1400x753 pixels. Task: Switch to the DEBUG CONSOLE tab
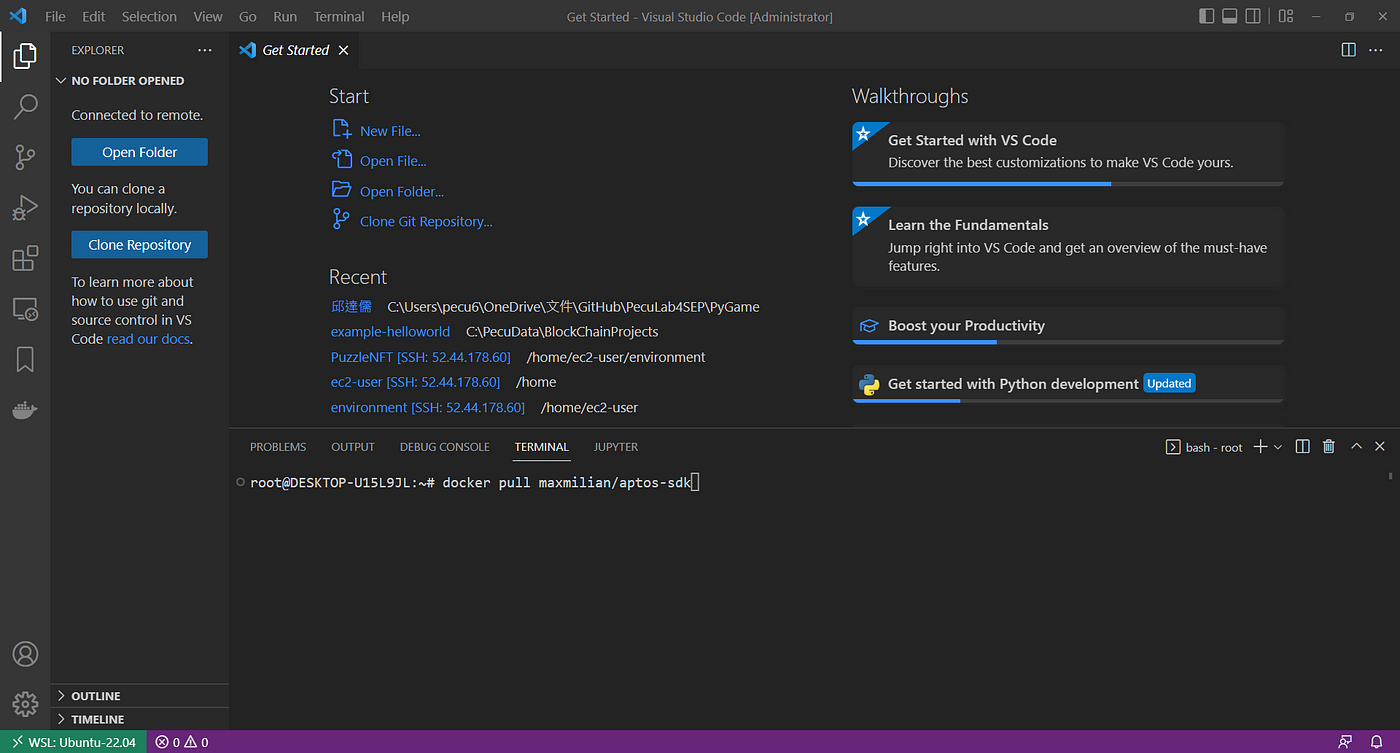[x=445, y=447]
